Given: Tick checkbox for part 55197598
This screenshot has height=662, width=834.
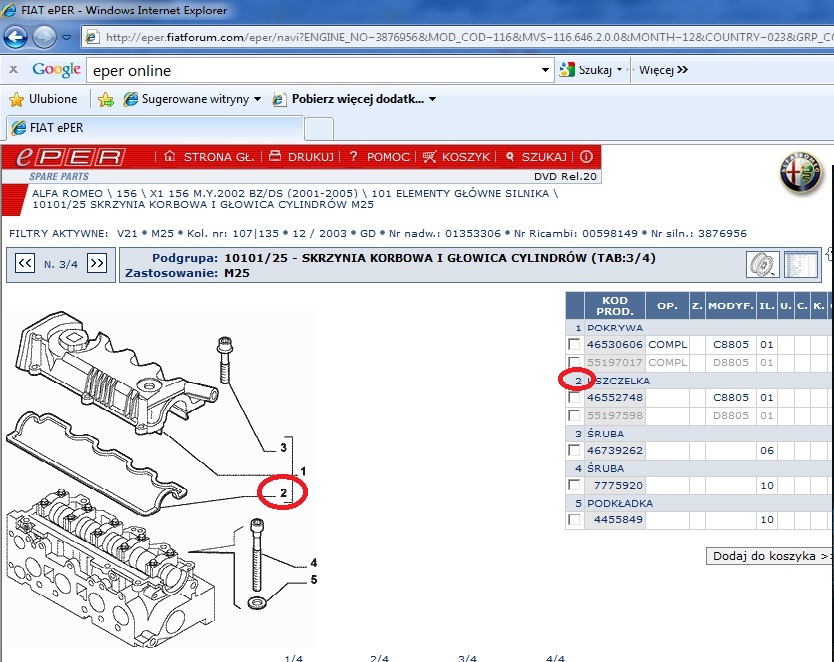Looking at the screenshot, I should (x=574, y=415).
